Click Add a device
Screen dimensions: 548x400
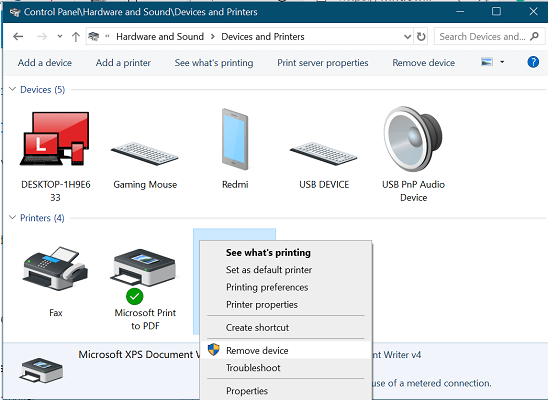point(45,63)
